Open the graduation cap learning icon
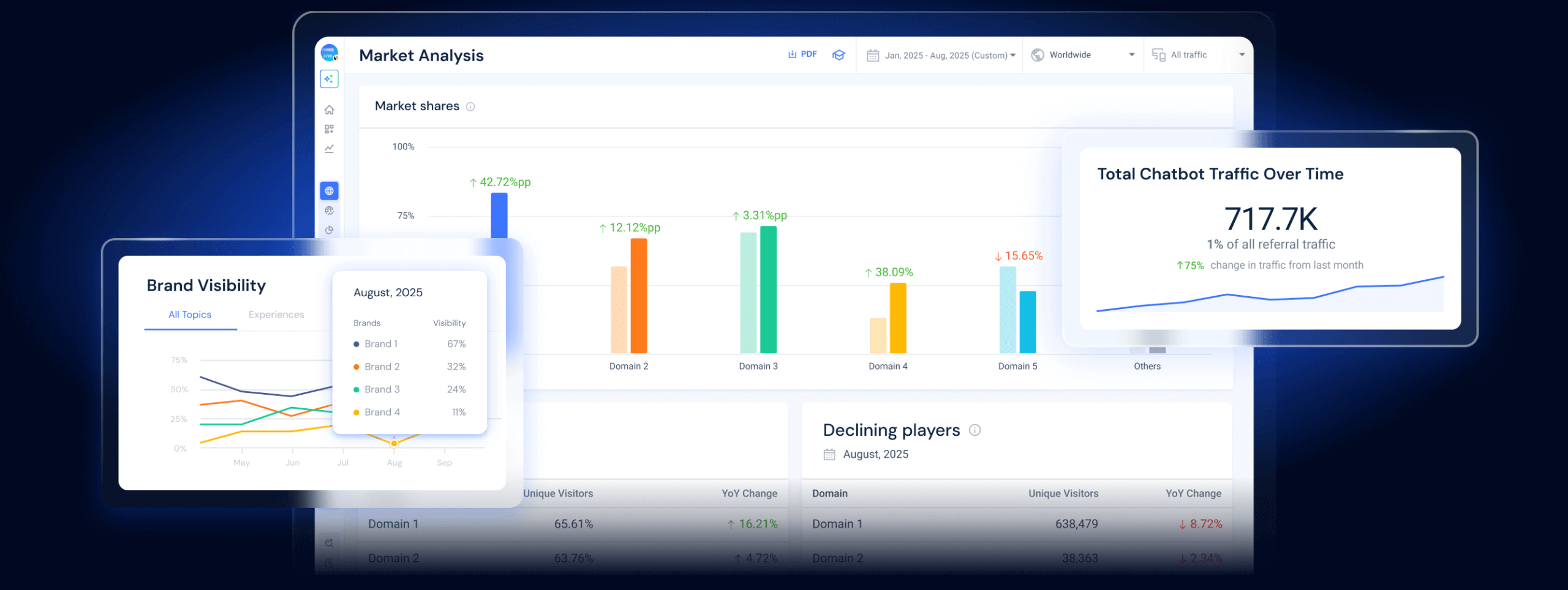1568x590 pixels. click(839, 55)
